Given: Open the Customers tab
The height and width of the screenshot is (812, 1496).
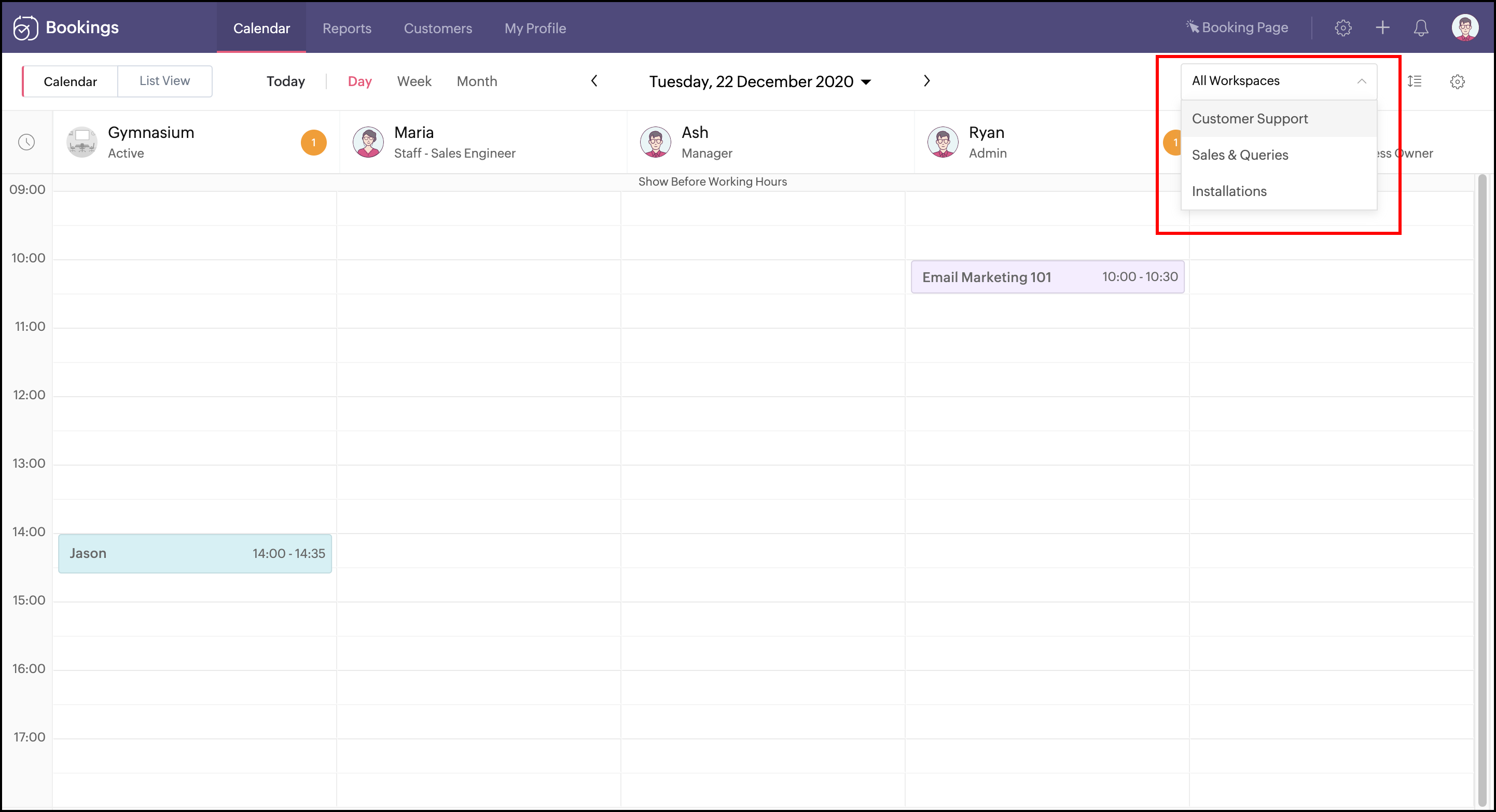Looking at the screenshot, I should click(437, 28).
